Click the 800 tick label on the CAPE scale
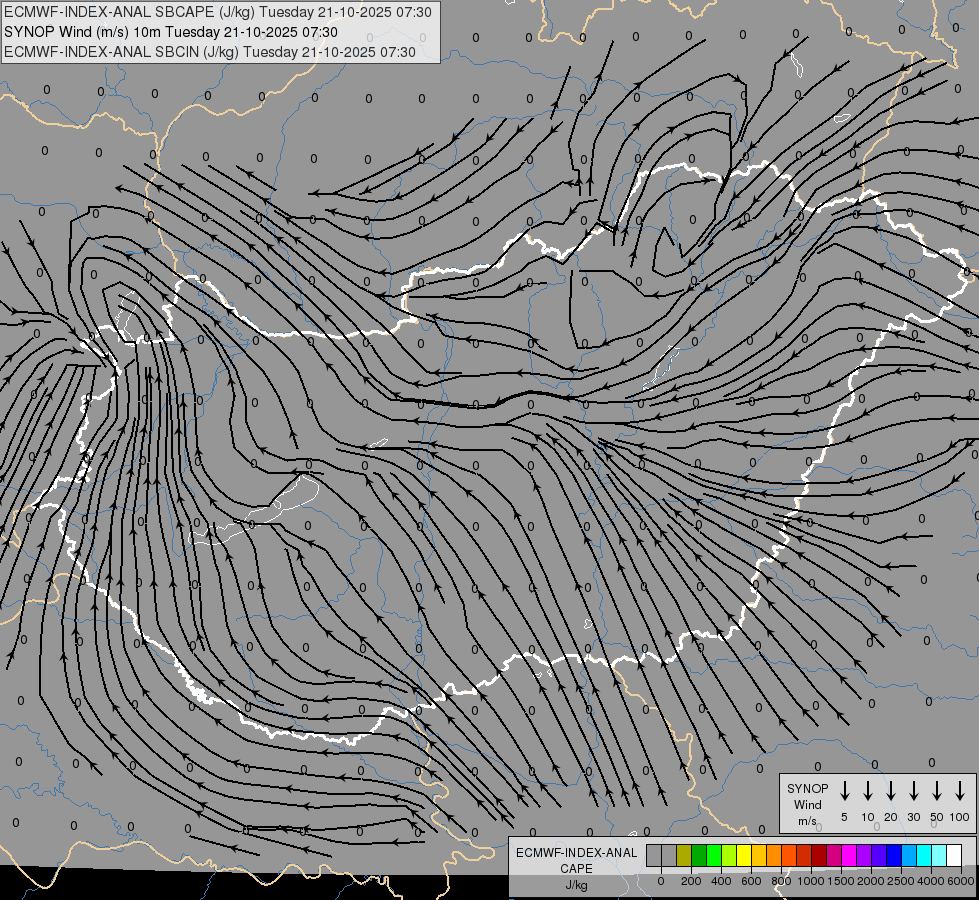The image size is (979, 900). [781, 881]
